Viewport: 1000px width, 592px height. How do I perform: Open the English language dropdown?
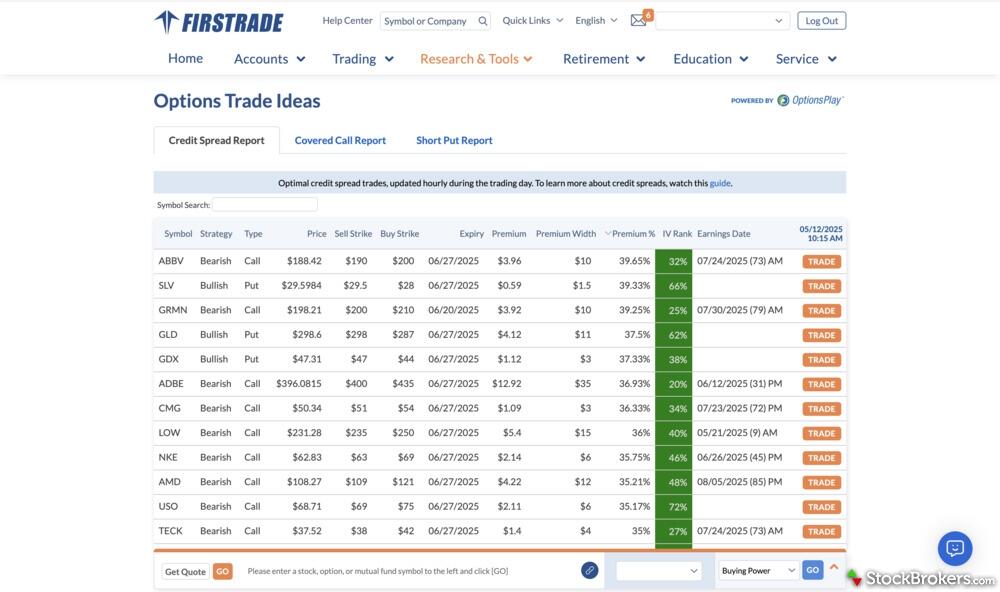click(596, 21)
